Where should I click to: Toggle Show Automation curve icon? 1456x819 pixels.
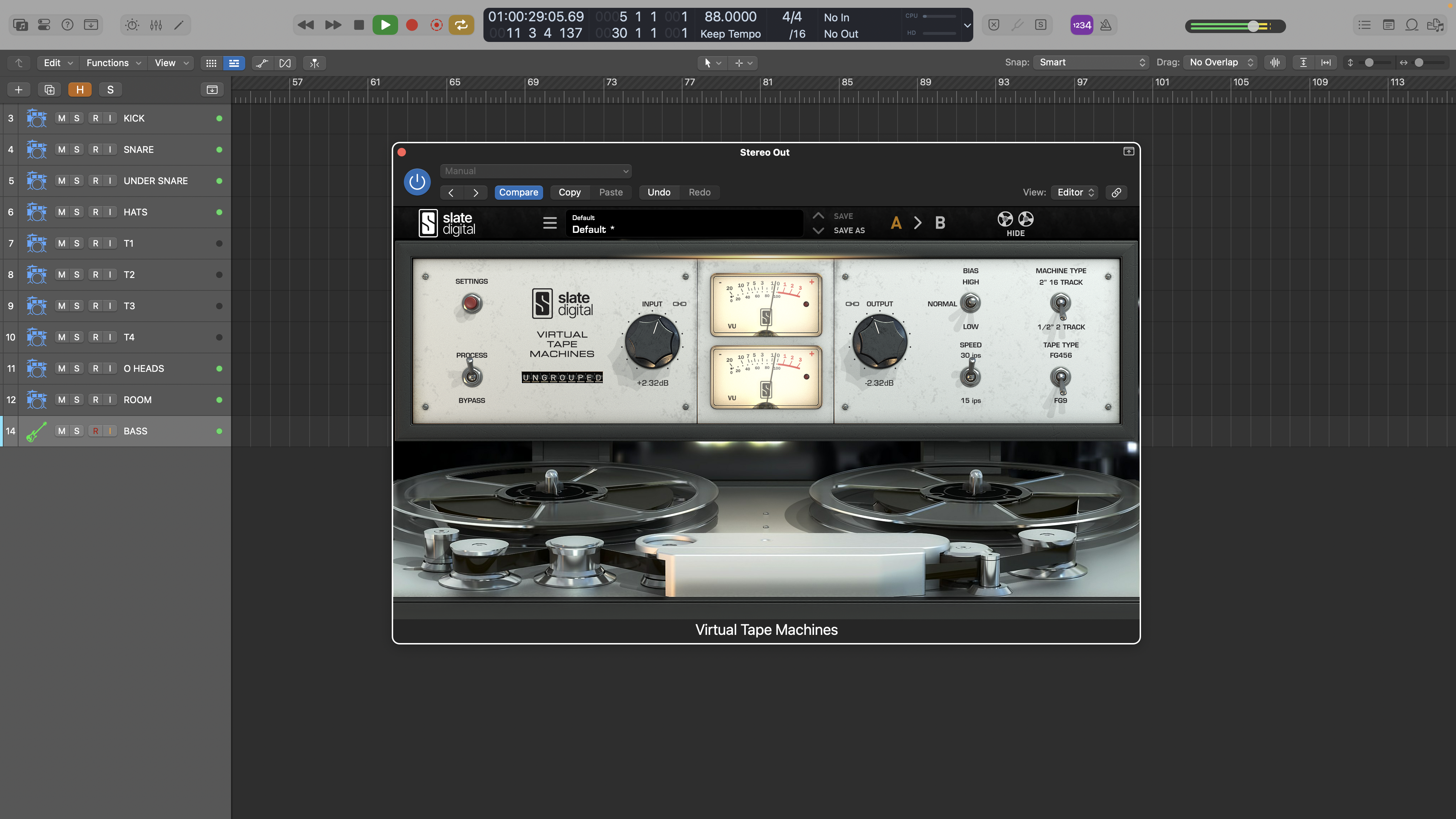point(262,63)
